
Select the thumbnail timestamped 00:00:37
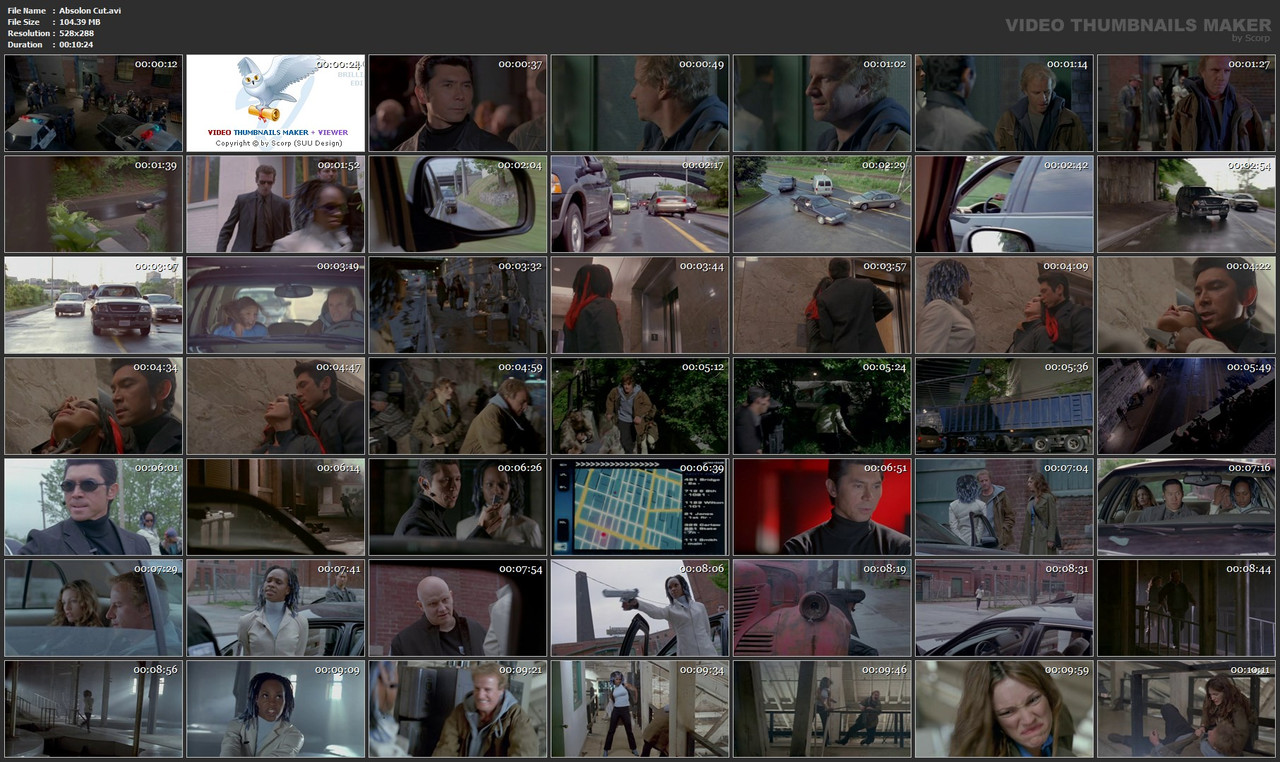click(x=458, y=103)
